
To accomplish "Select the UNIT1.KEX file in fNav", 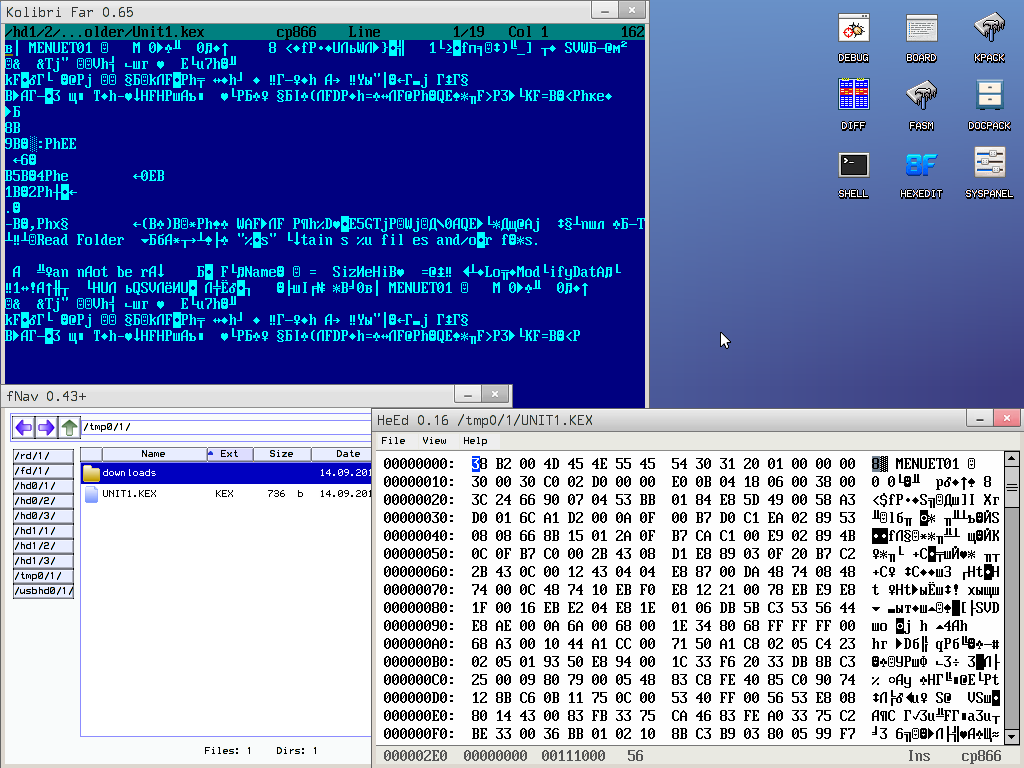I will click(129, 494).
